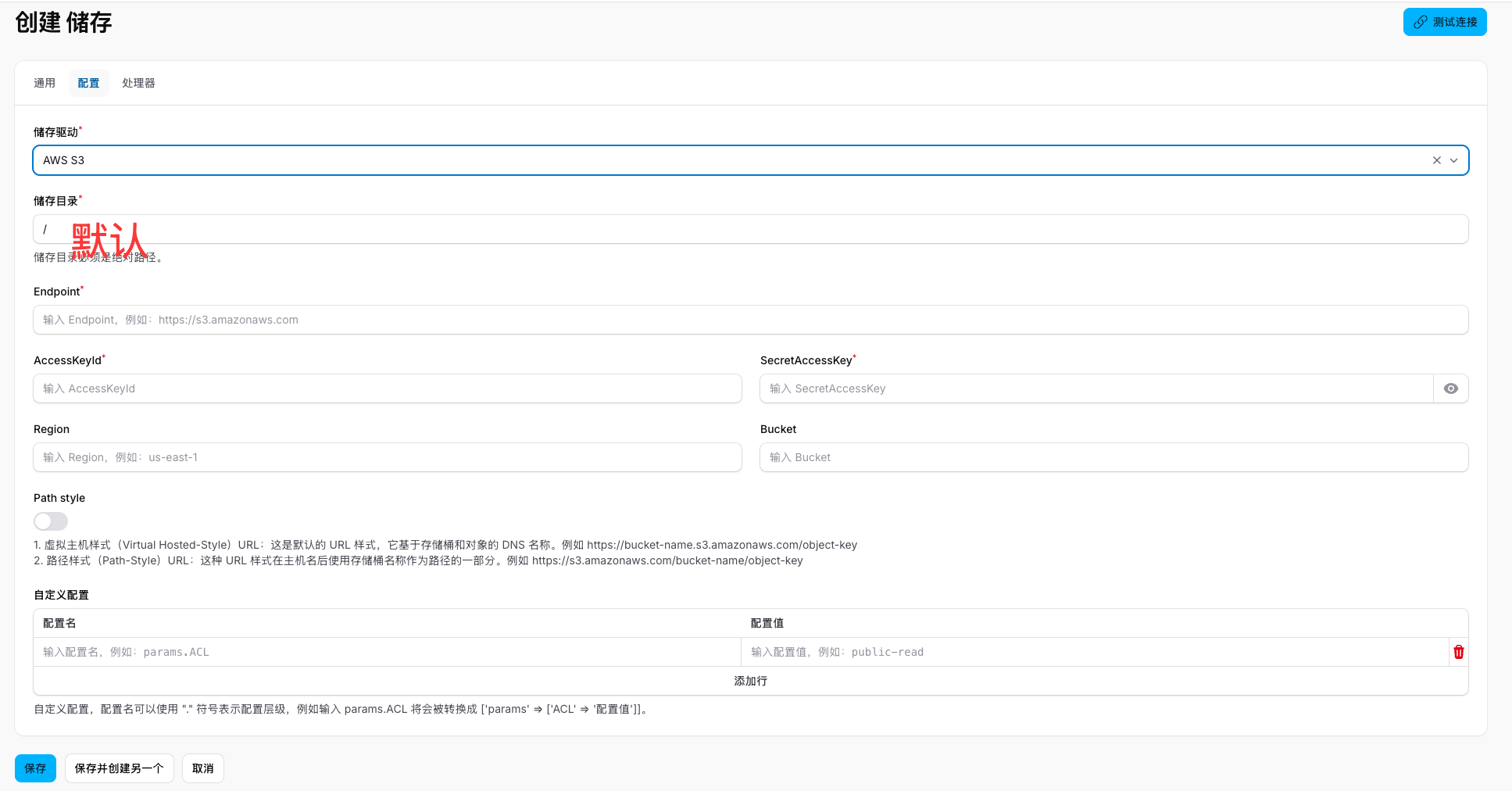Open the 储存驱动 dropdown chevron
1512x791 pixels.
click(x=1454, y=159)
